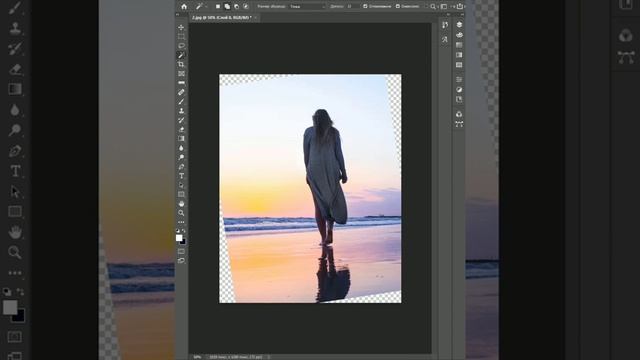
Task: Select the Rectangular Marquee tool
Action: [x=181, y=36]
